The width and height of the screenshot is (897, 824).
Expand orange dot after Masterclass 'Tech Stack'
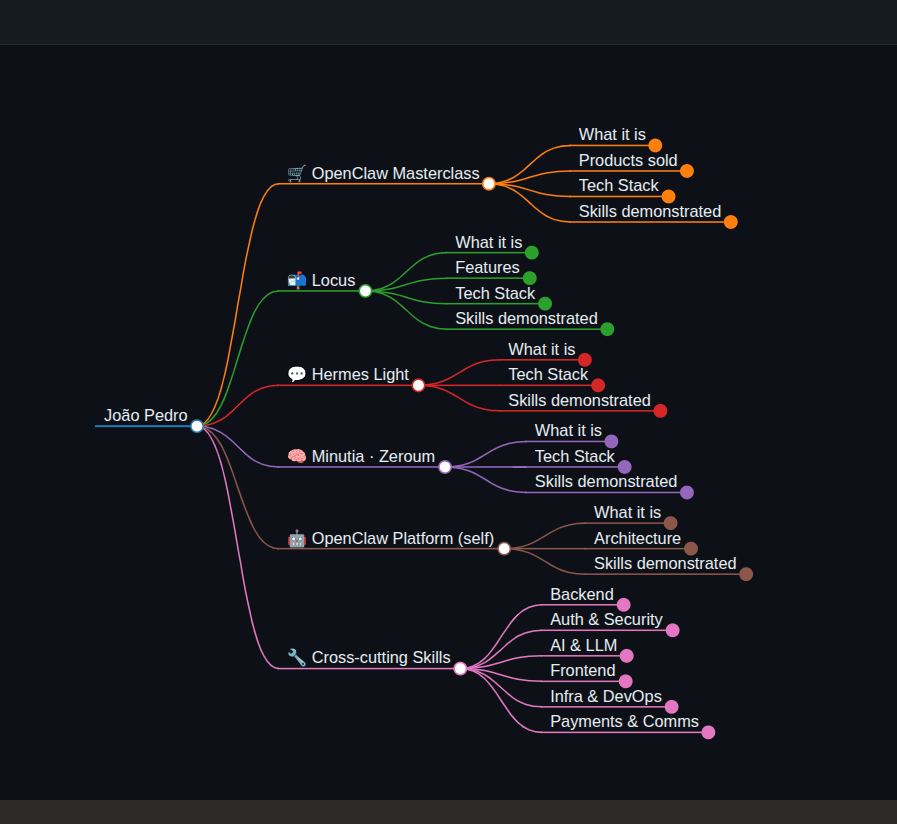pyautogui.click(x=668, y=196)
